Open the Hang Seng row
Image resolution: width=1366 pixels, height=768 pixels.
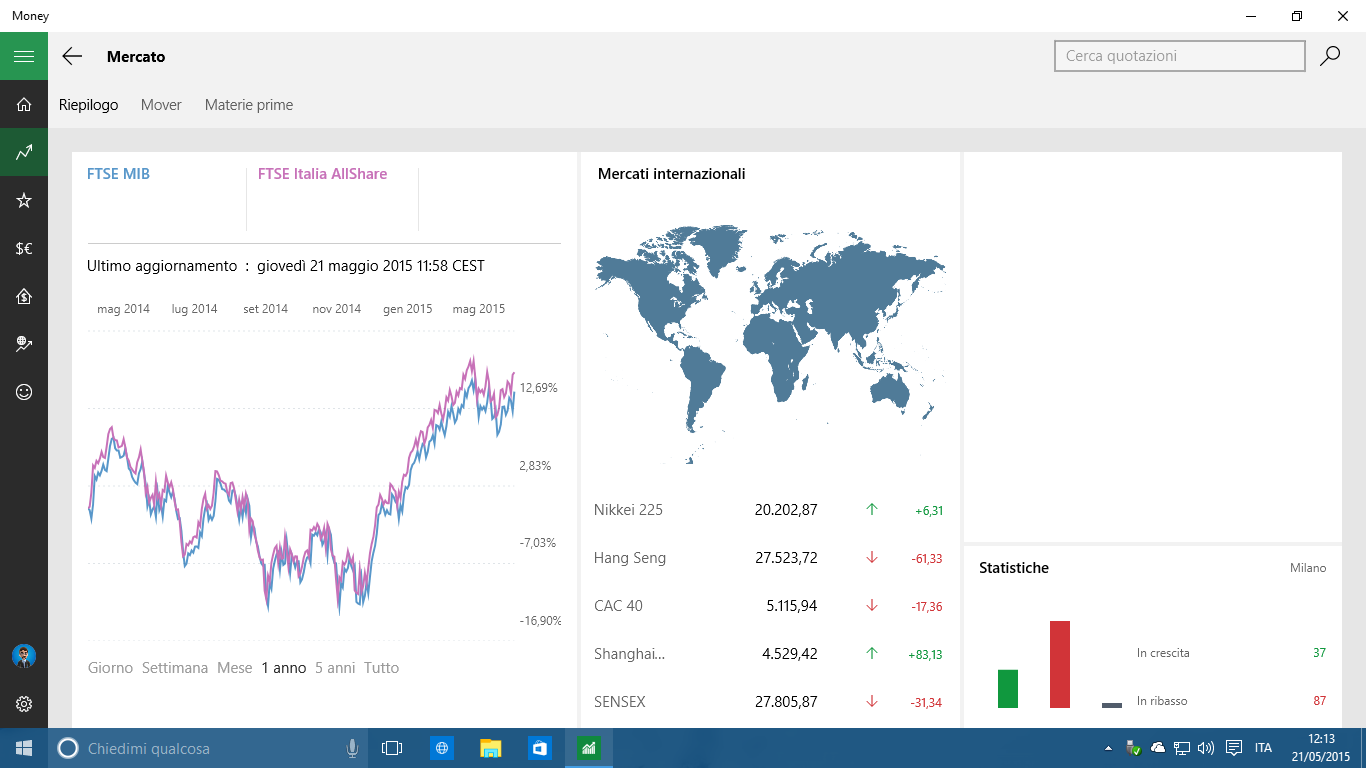[769, 558]
